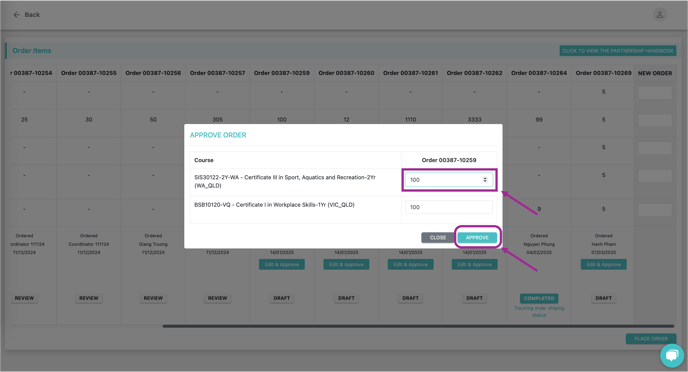Click value 99 in Order 00387-10264

click(x=539, y=119)
